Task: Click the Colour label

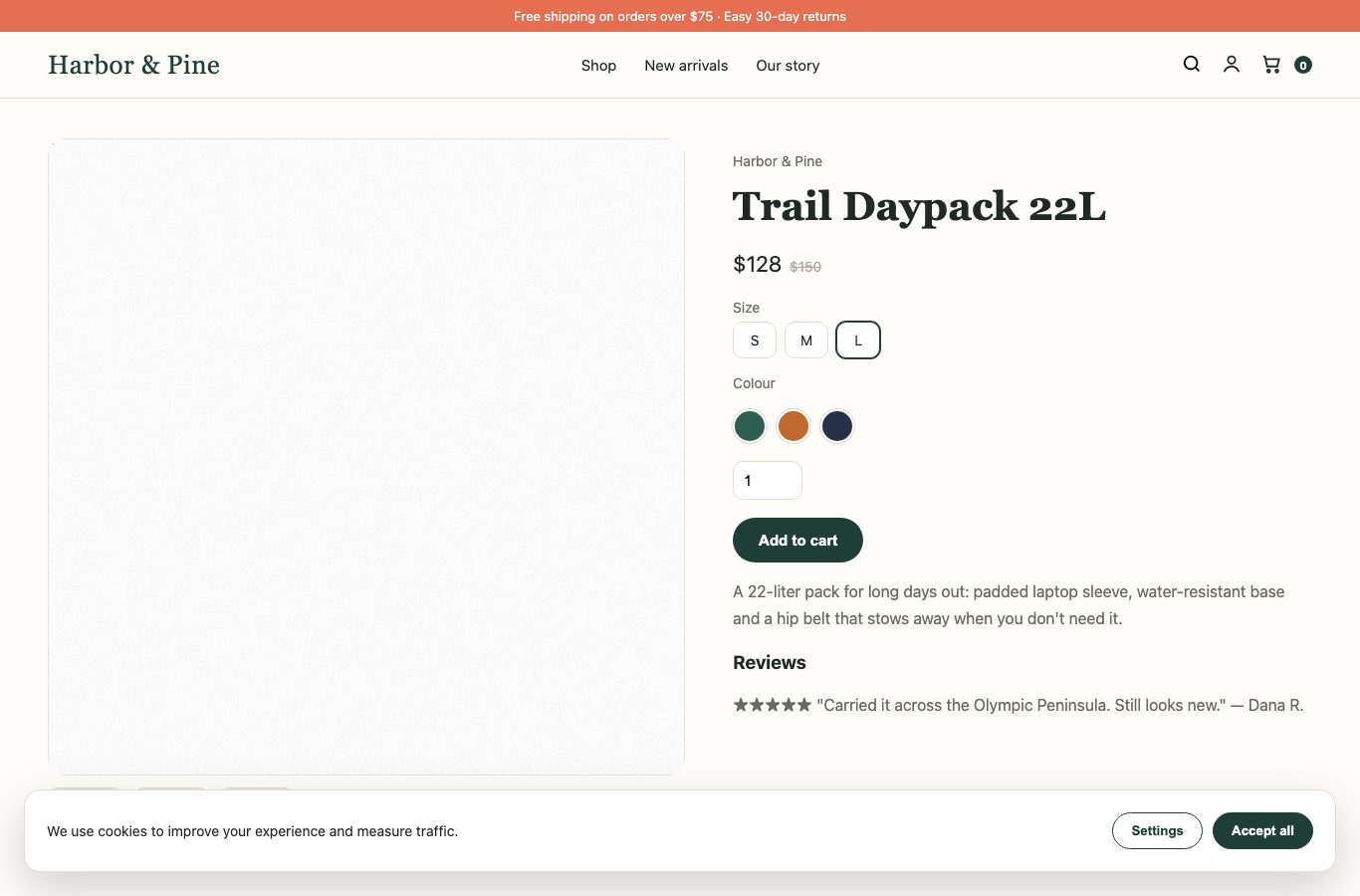Action: (x=754, y=383)
